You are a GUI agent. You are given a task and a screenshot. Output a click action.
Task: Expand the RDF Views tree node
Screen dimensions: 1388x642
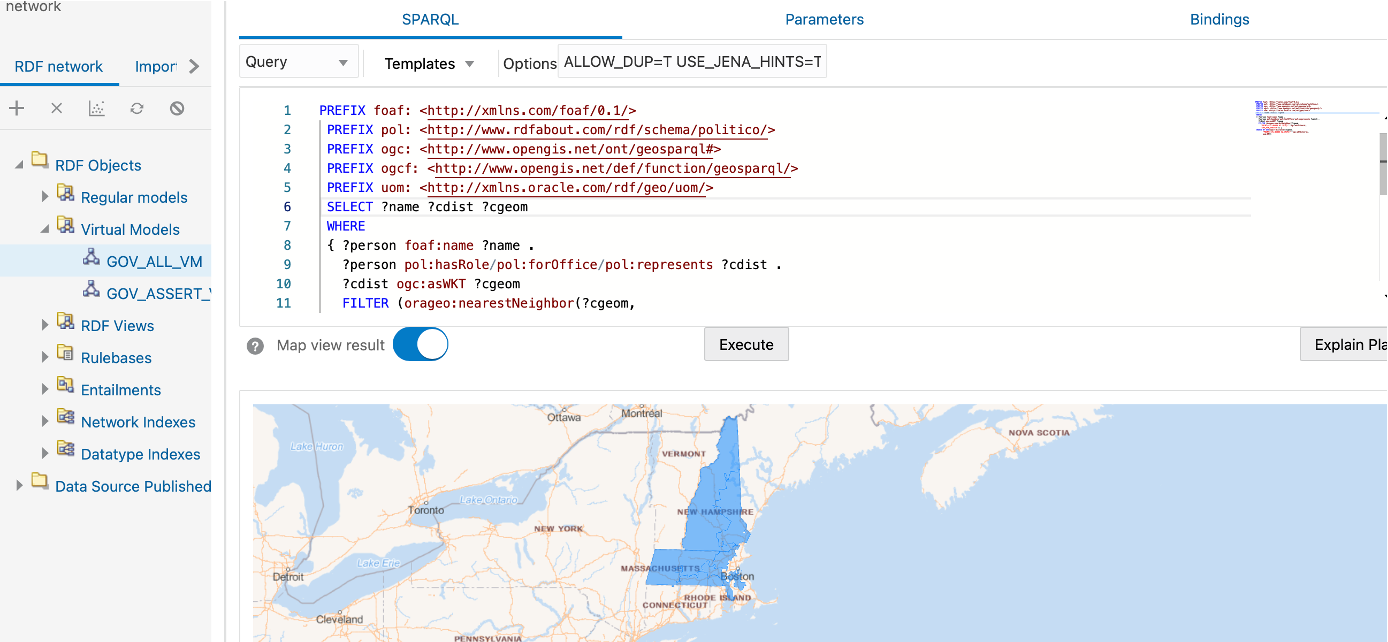tap(44, 325)
